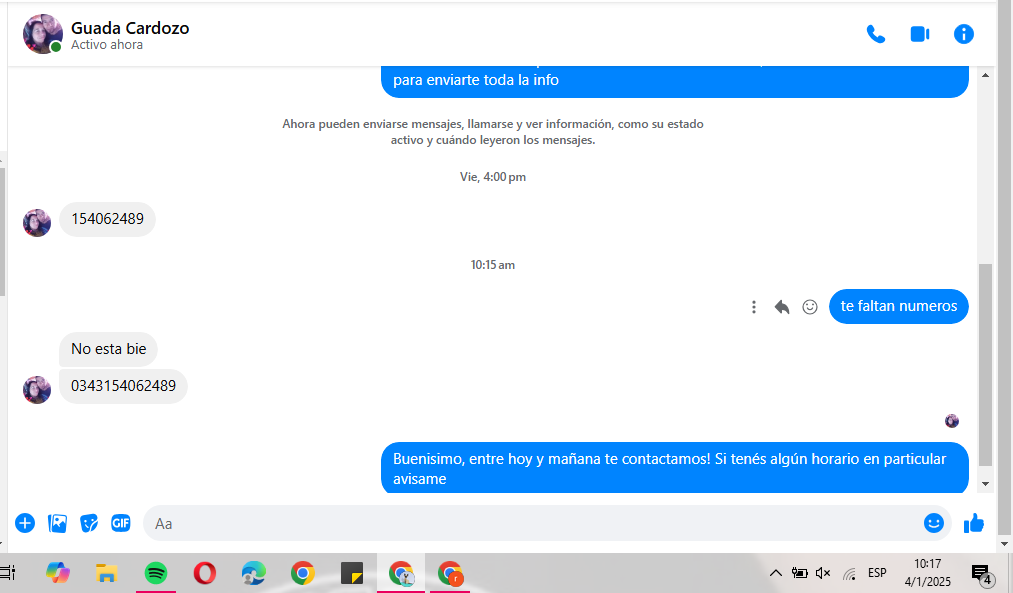
Task: Click the message input field
Action: 530,523
